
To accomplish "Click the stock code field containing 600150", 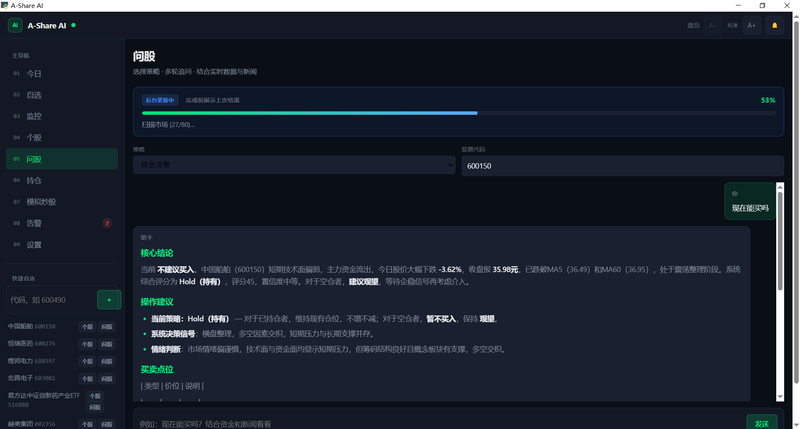I will [622, 166].
